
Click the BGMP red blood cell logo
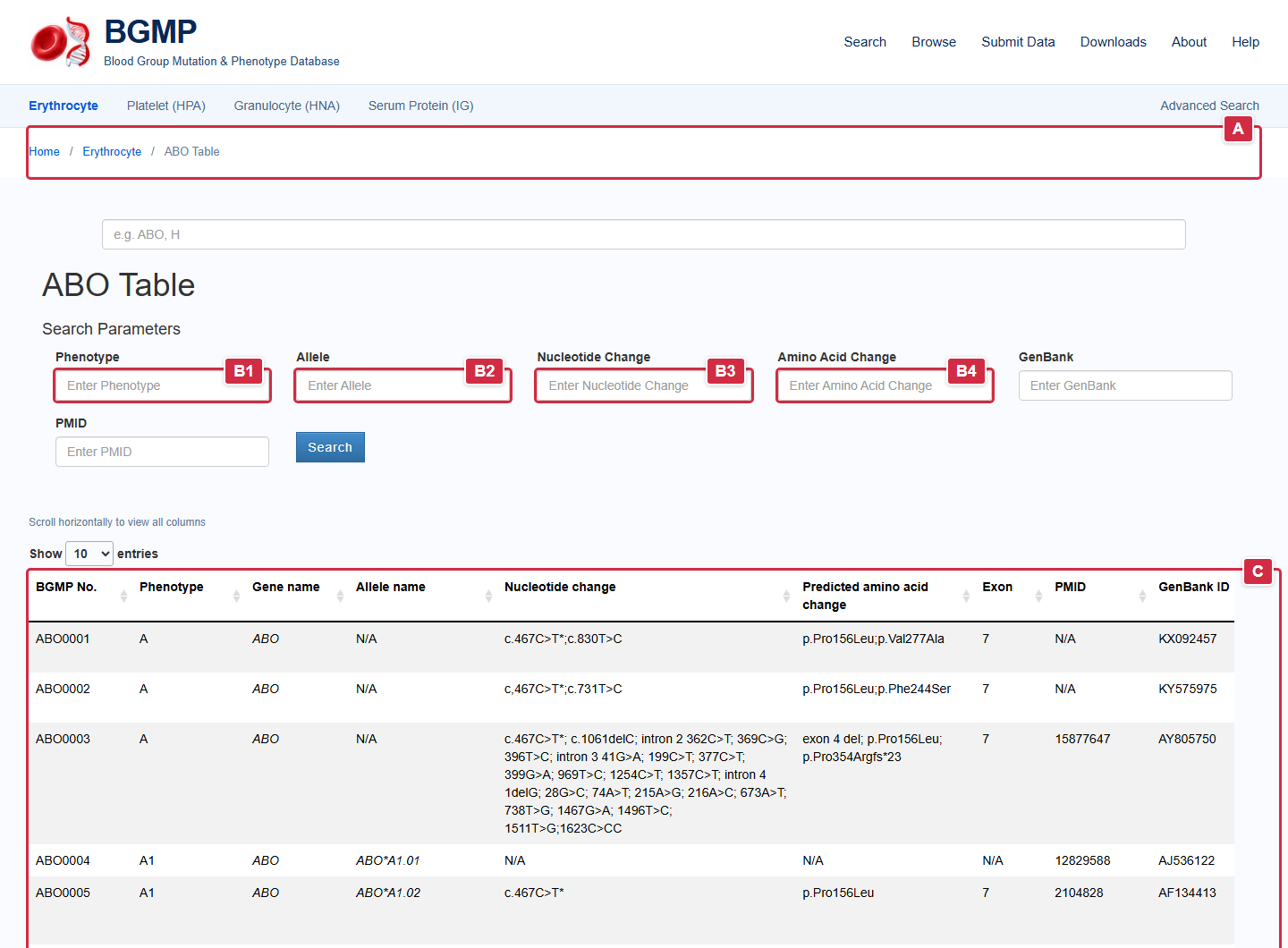click(x=60, y=42)
